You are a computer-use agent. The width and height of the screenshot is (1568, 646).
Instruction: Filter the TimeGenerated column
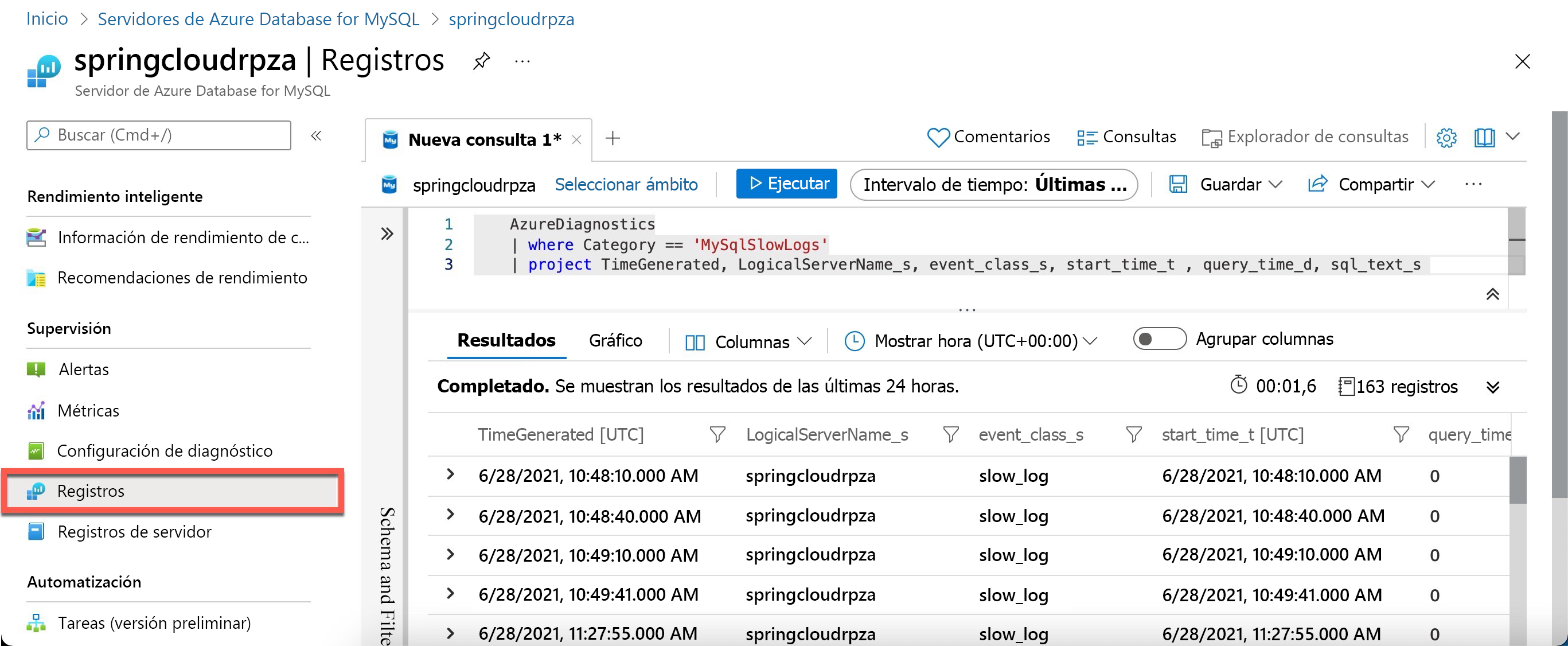(717, 435)
